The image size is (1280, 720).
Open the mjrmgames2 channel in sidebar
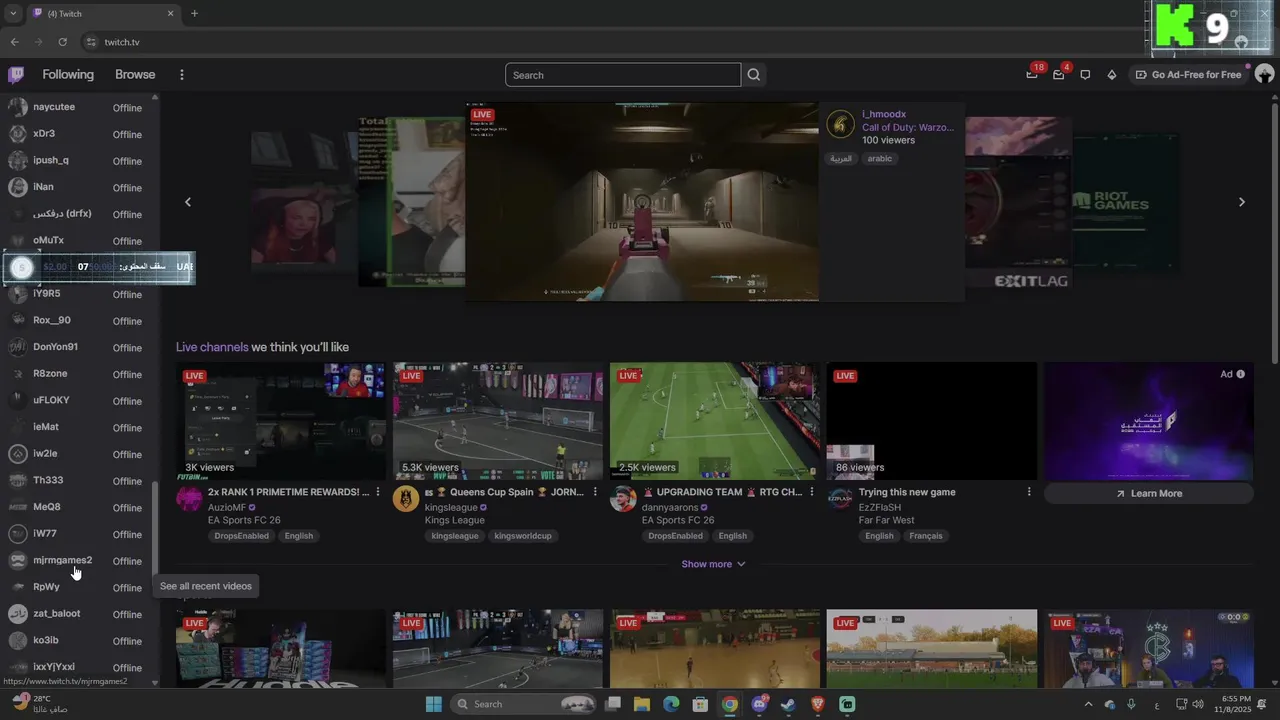80,560
